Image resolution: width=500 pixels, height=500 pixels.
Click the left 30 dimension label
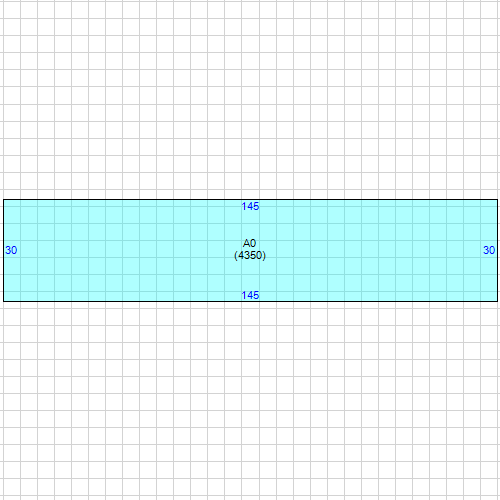pos(11,250)
